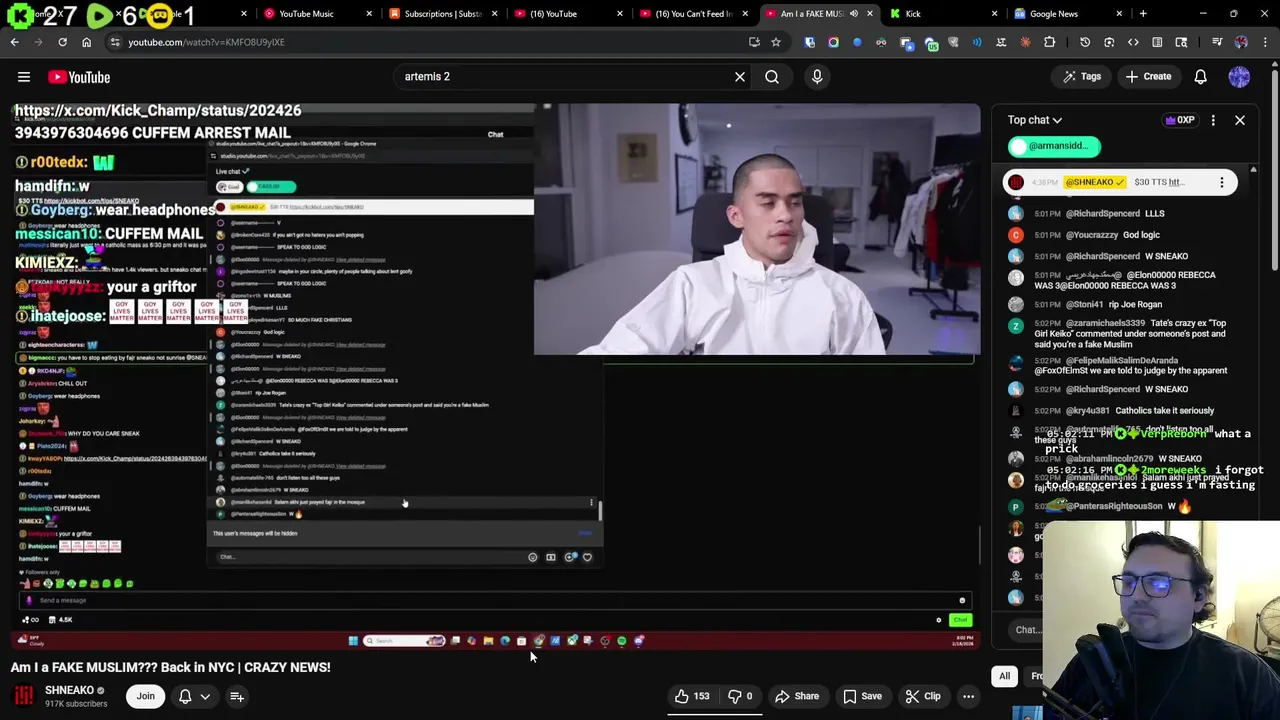This screenshot has width=1280, height=720.
Task: Open the YouTube guide hamburger menu
Action: 24,77
